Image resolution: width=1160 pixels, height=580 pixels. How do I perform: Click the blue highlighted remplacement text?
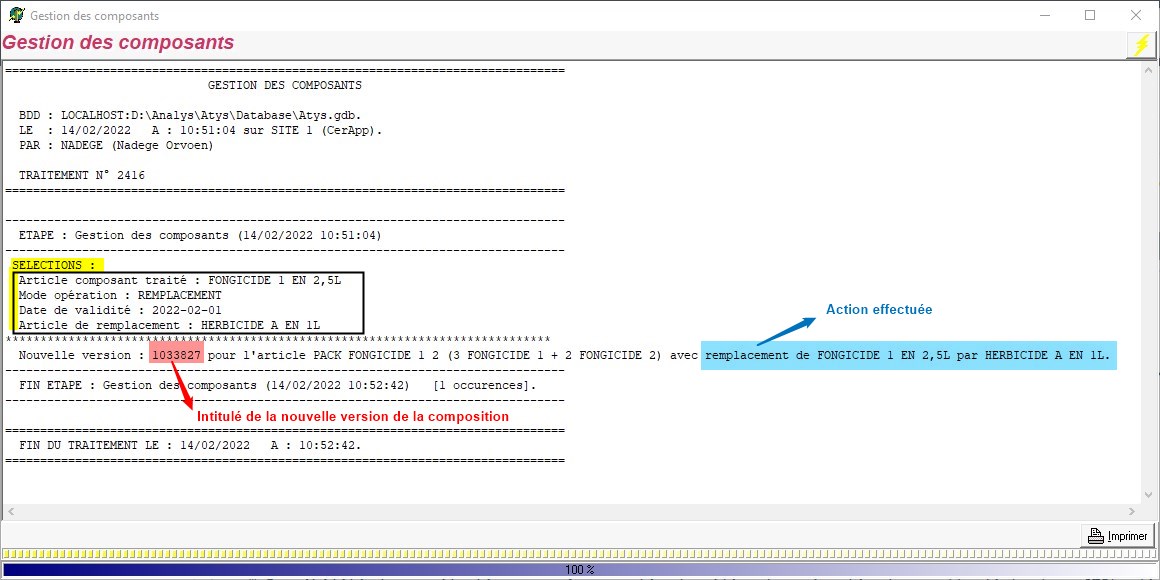tap(907, 355)
